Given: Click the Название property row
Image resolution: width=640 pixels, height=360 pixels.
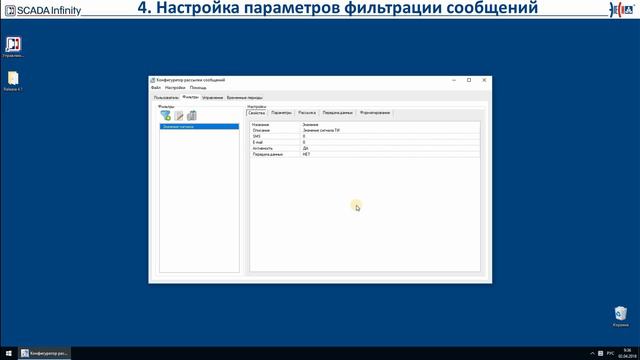Looking at the screenshot, I should click(x=365, y=124).
